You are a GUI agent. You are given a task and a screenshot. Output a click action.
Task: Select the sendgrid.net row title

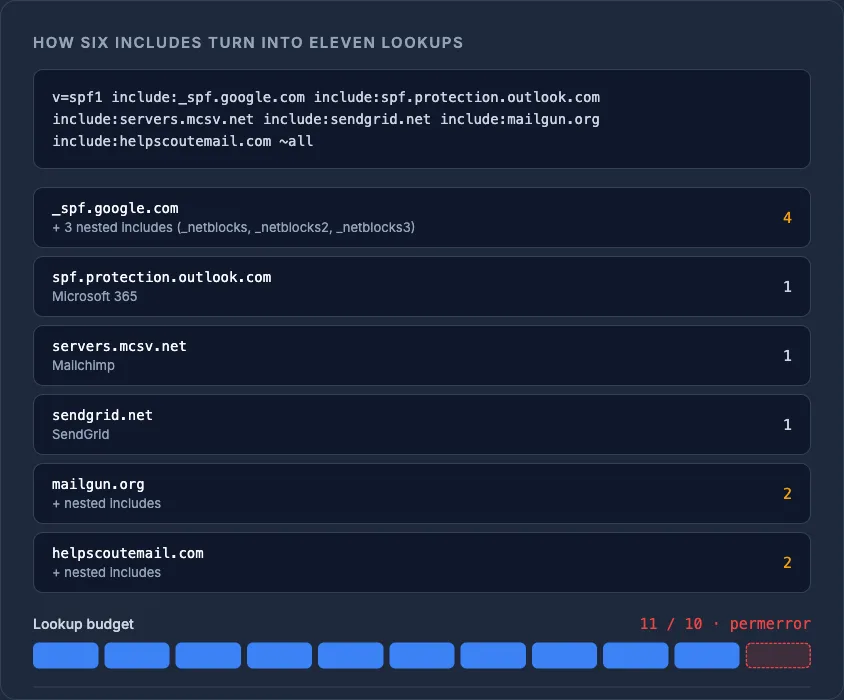pyautogui.click(x=102, y=415)
